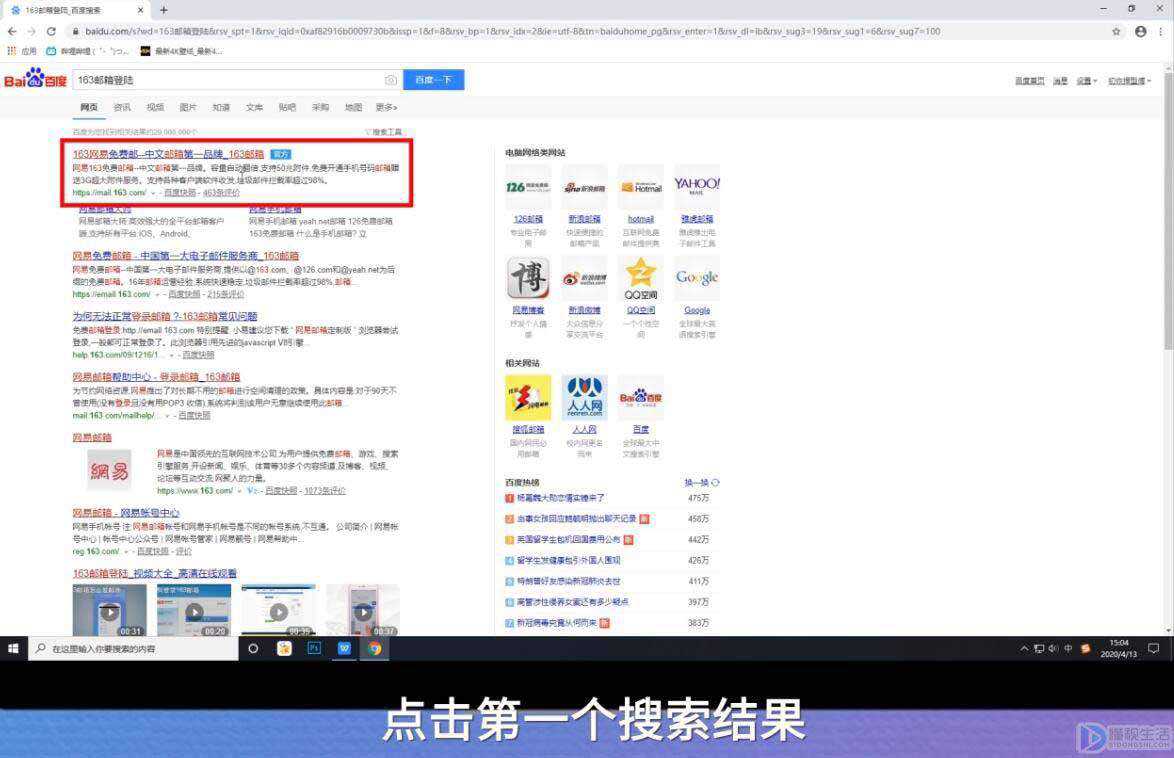1174x758 pixels.
Task: Open the notification center icon
Action: pos(1154,649)
